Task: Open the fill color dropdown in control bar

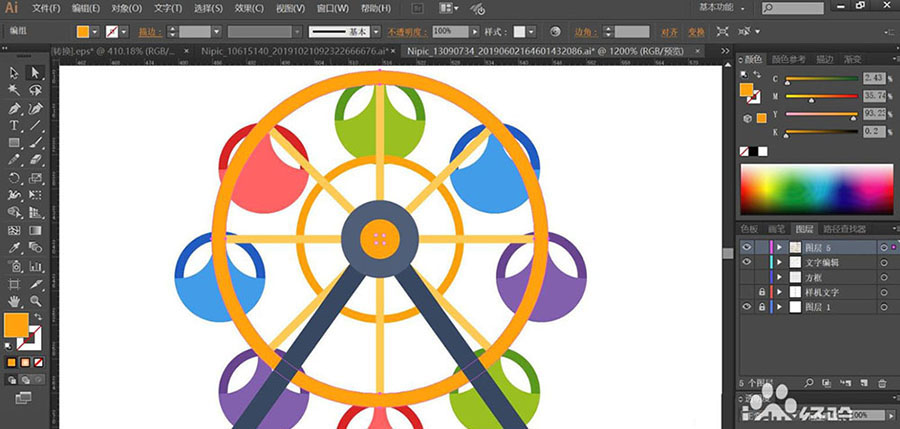Action: coord(95,32)
